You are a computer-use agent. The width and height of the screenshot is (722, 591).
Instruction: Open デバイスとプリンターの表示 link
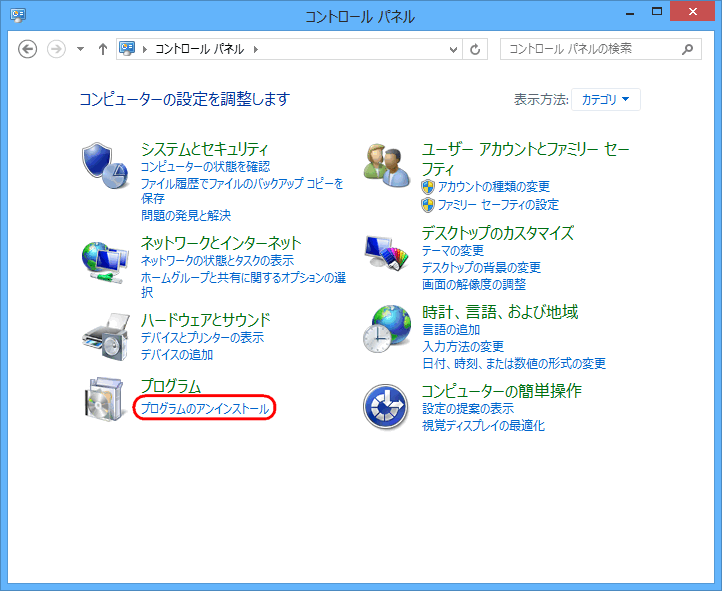(203, 337)
